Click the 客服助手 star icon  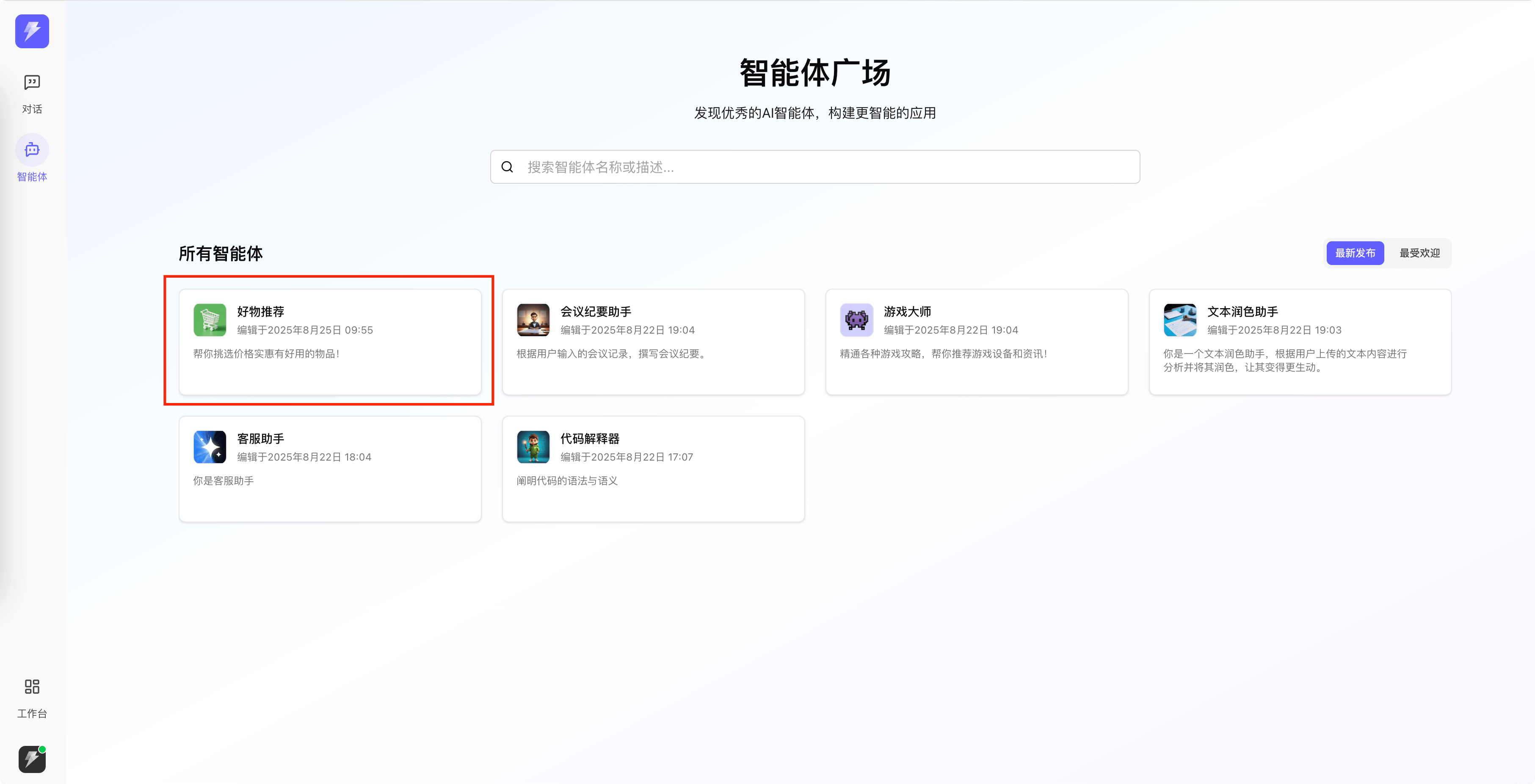coord(209,447)
